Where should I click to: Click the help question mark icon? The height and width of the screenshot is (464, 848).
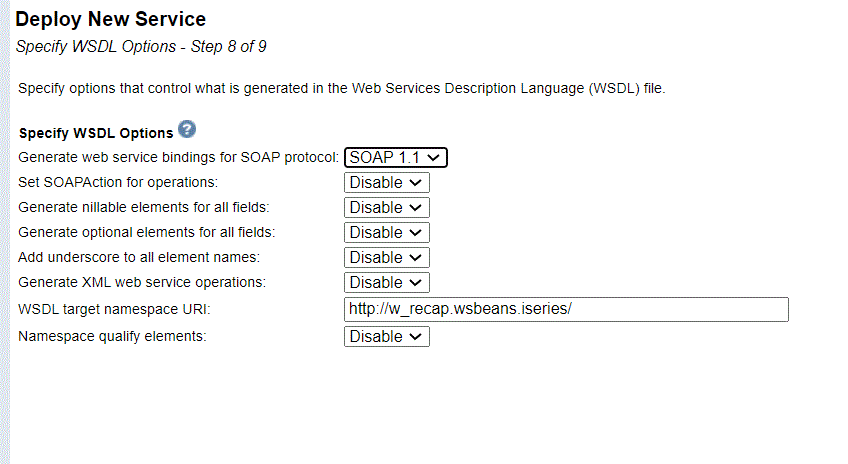187,129
